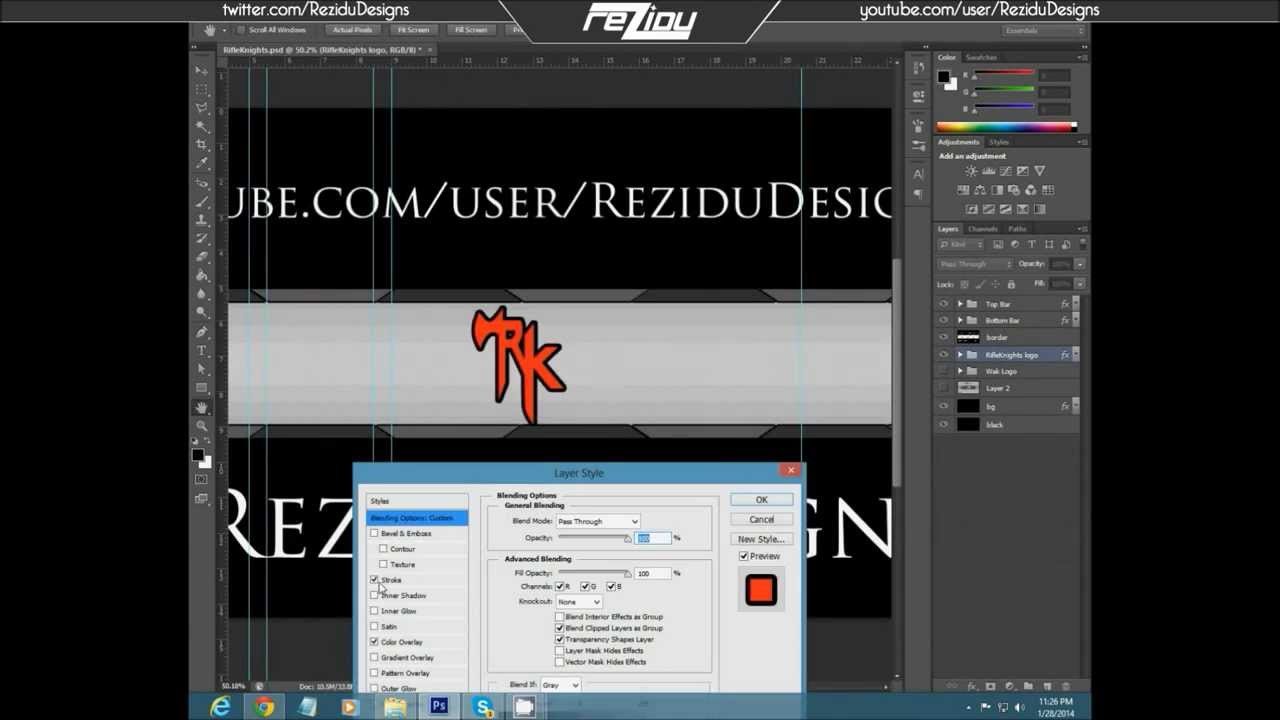Select the Crop tool
The height and width of the screenshot is (720, 1280).
[202, 145]
